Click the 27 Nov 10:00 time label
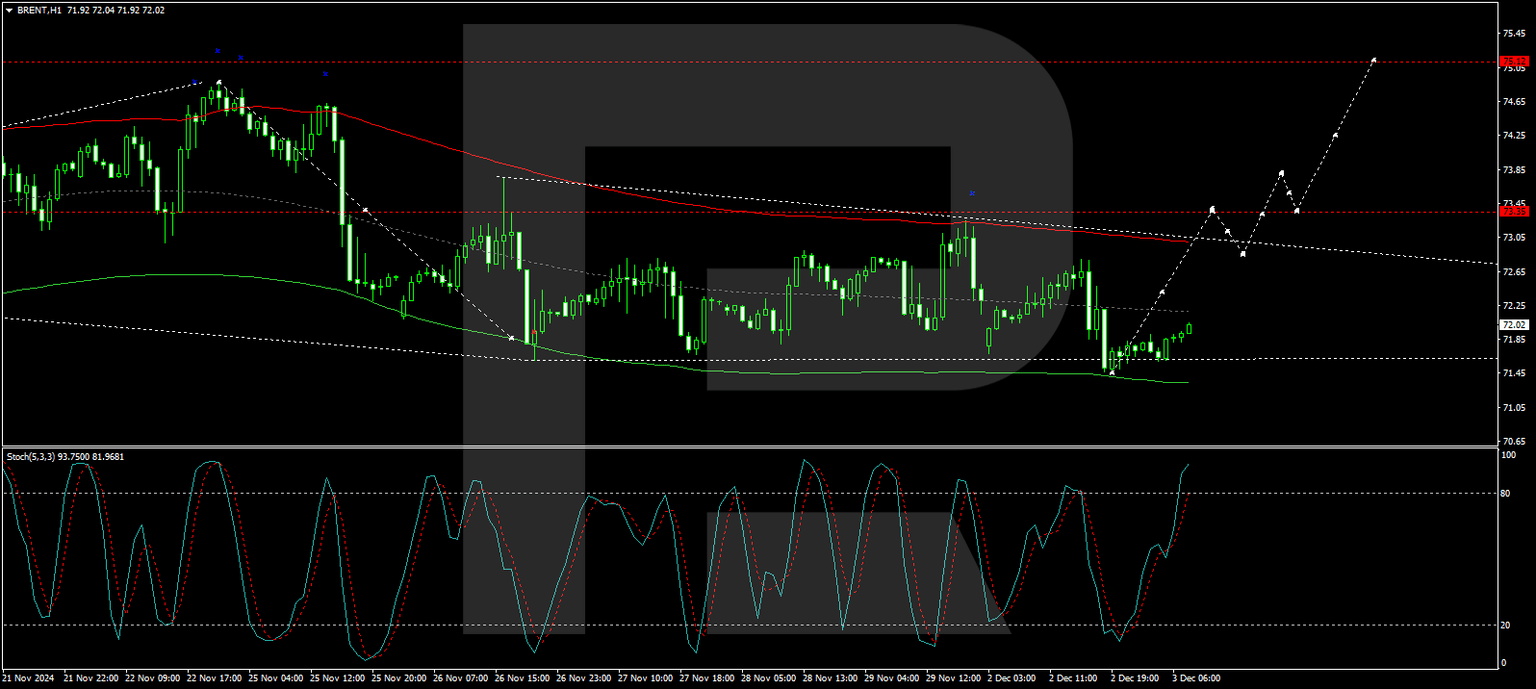Image resolution: width=1536 pixels, height=689 pixels. pos(647,678)
